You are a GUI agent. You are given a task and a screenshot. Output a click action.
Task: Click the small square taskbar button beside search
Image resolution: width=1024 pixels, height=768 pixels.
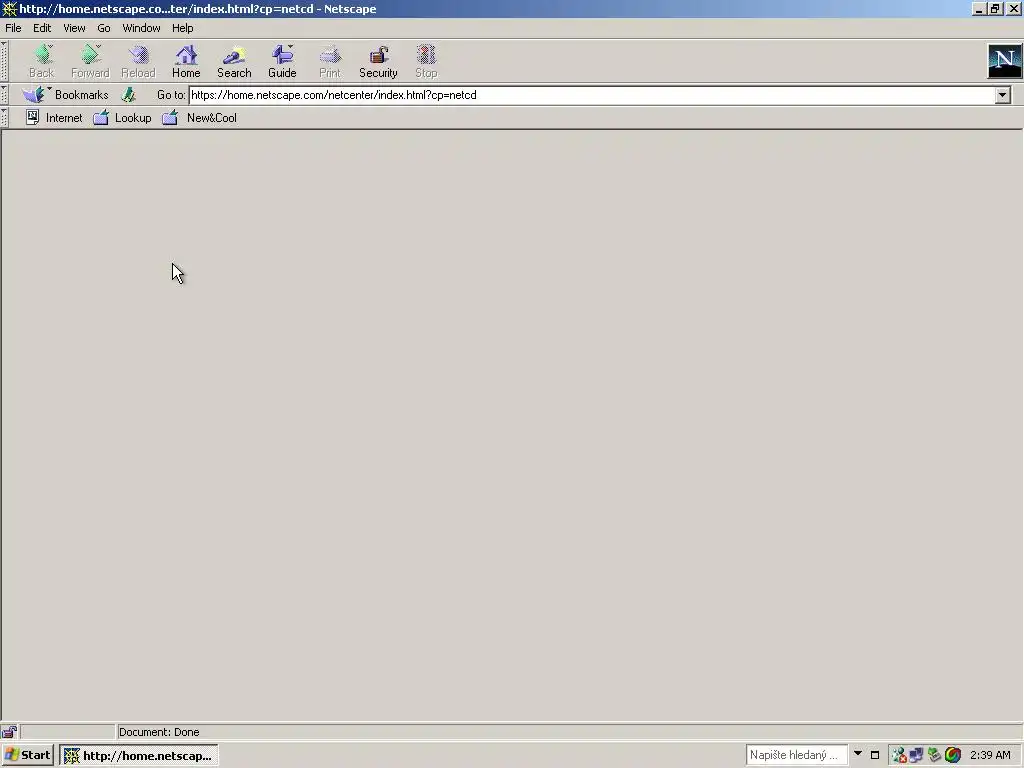[x=875, y=755]
